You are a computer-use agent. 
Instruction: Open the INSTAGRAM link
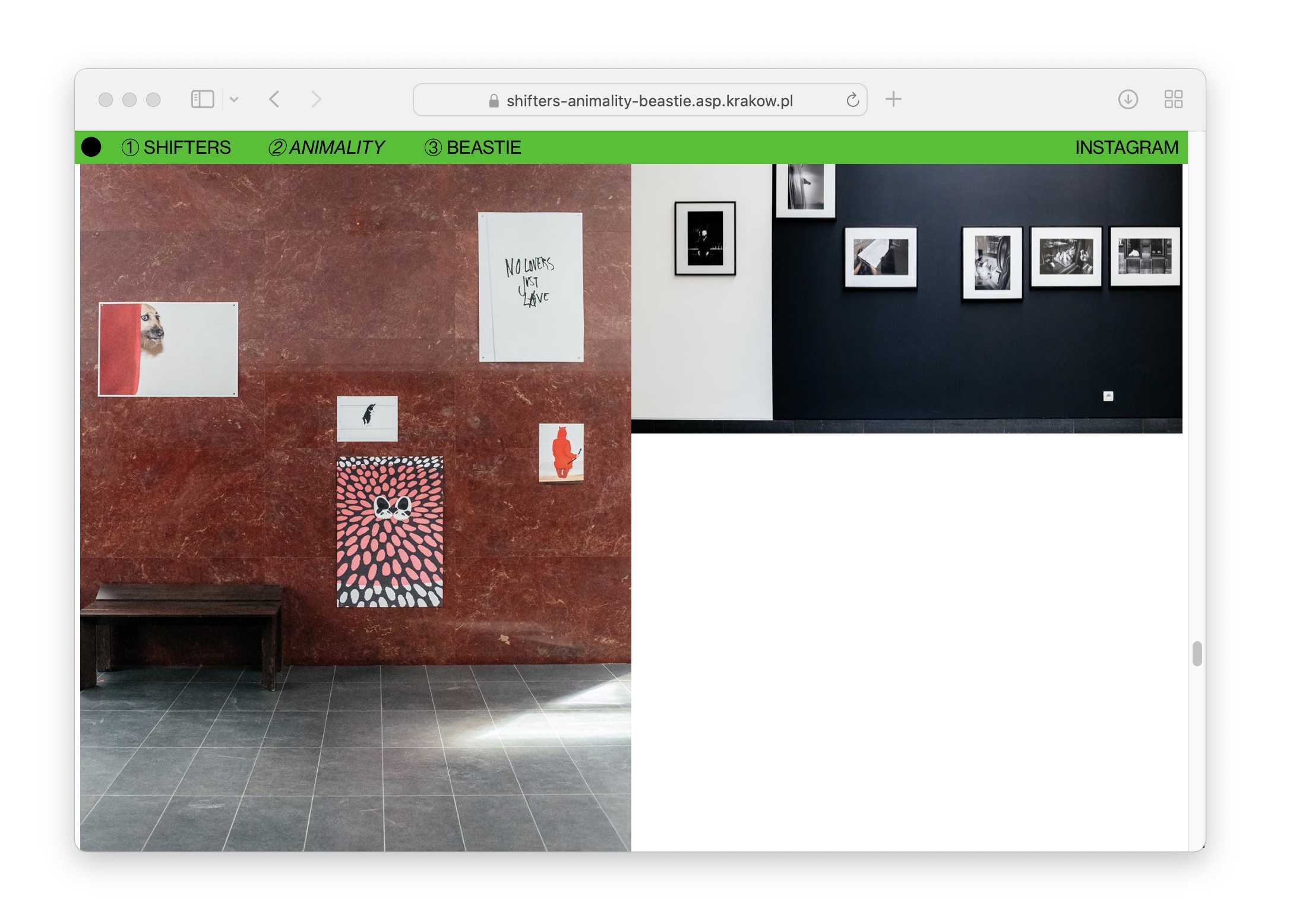click(x=1126, y=147)
